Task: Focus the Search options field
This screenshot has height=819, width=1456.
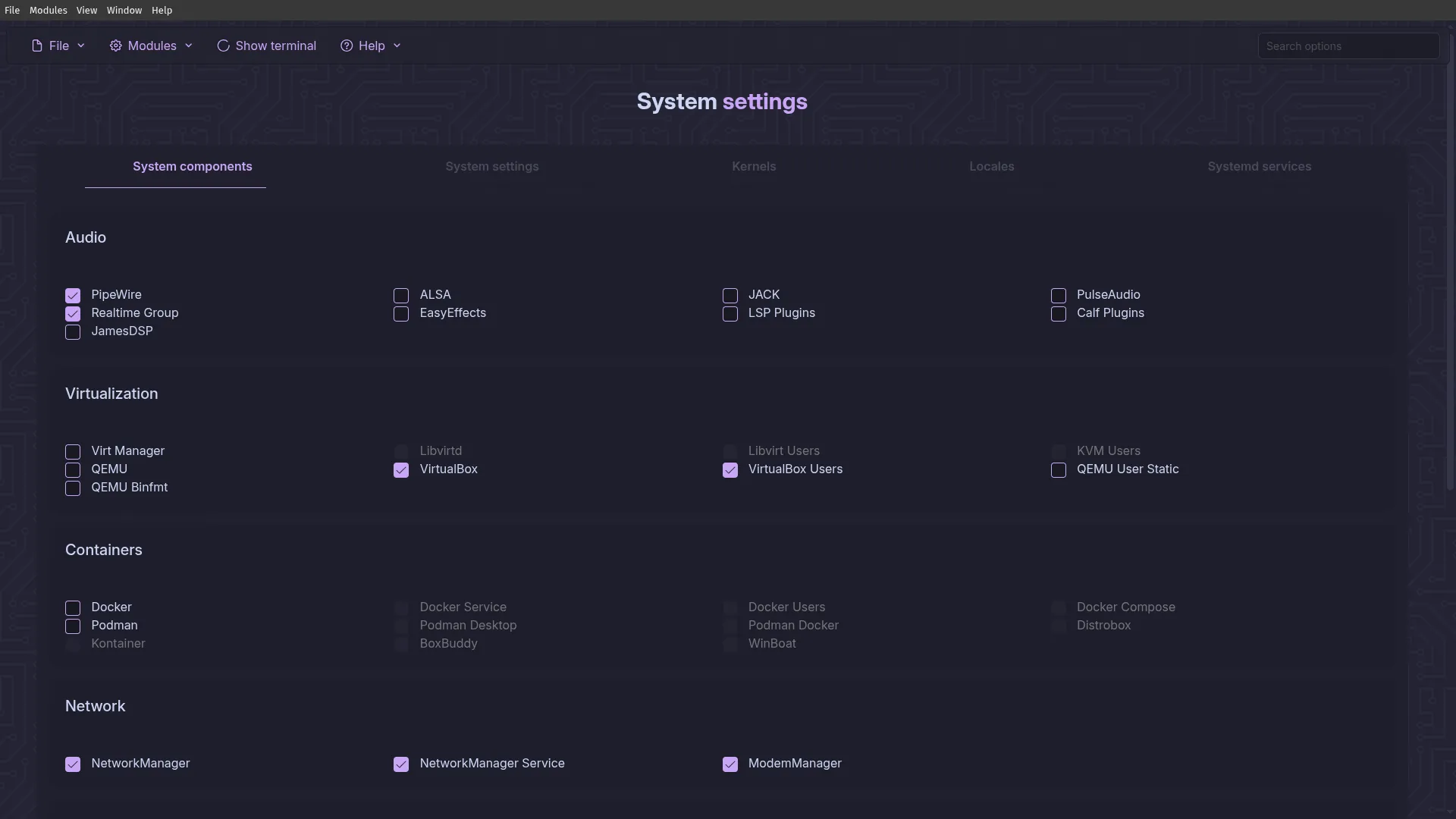Action: (1348, 46)
